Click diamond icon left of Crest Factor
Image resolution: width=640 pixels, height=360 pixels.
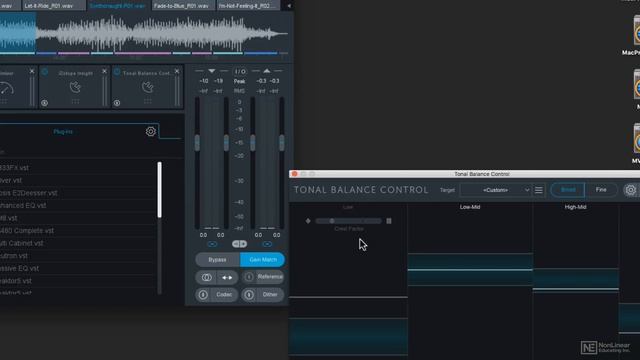coord(308,221)
